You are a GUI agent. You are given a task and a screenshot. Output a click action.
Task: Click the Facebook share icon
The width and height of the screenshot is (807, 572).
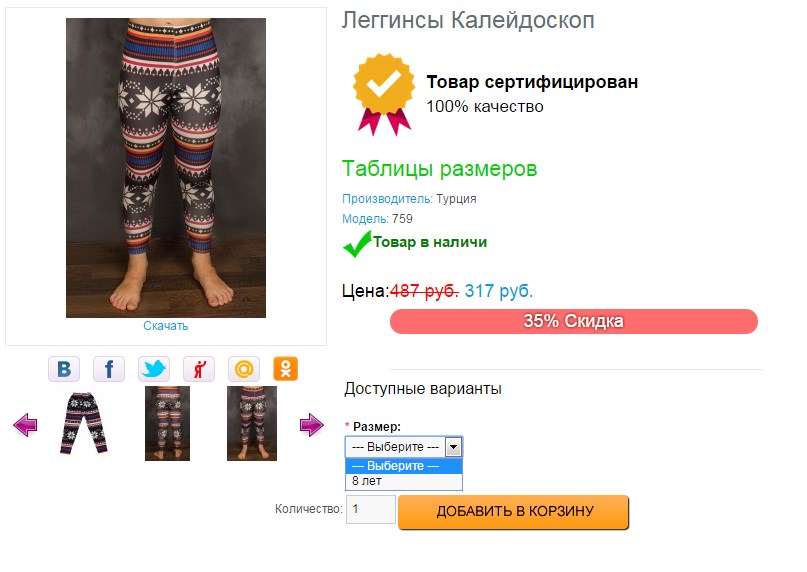click(109, 369)
